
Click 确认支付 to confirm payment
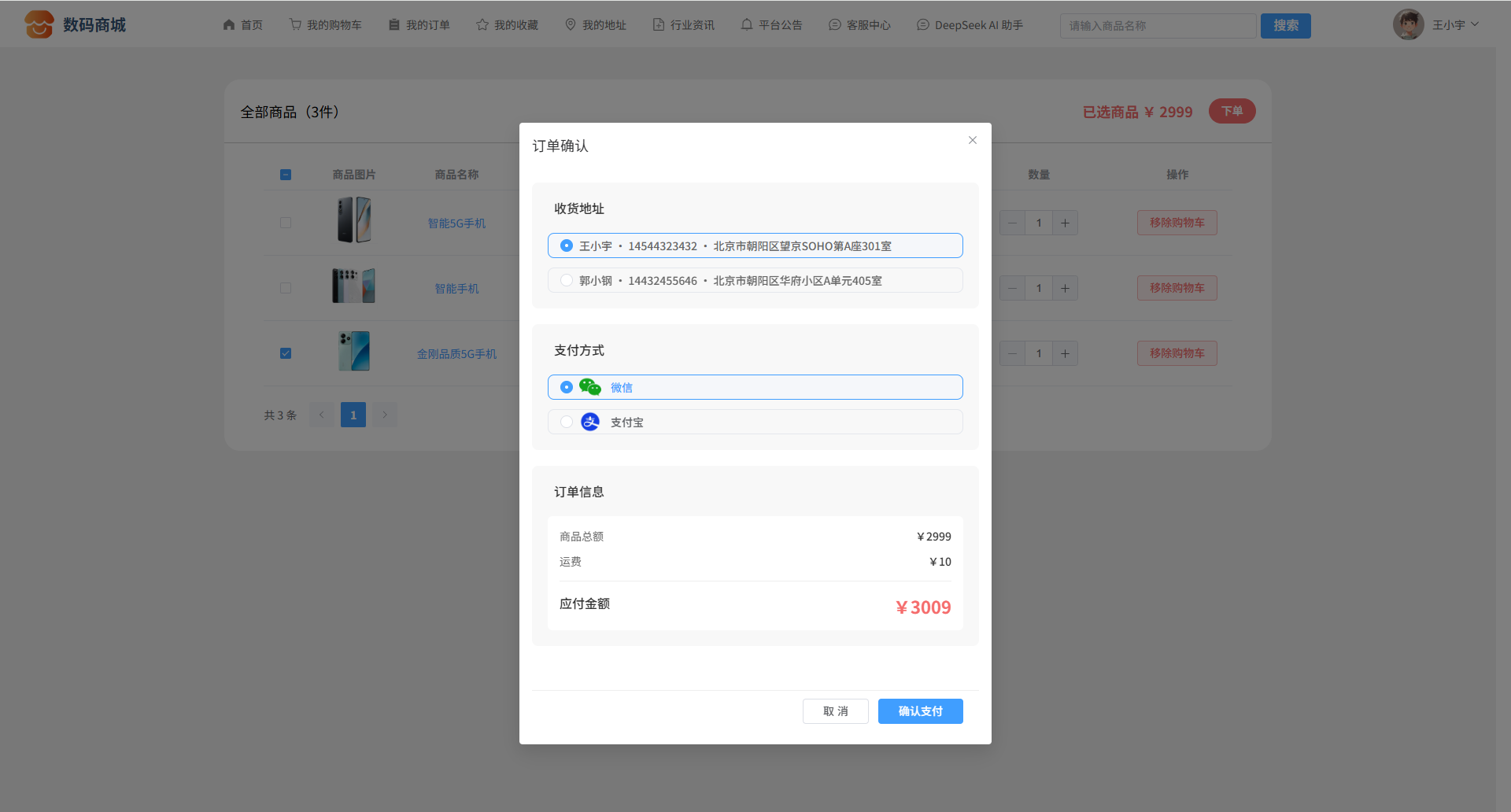[920, 711]
